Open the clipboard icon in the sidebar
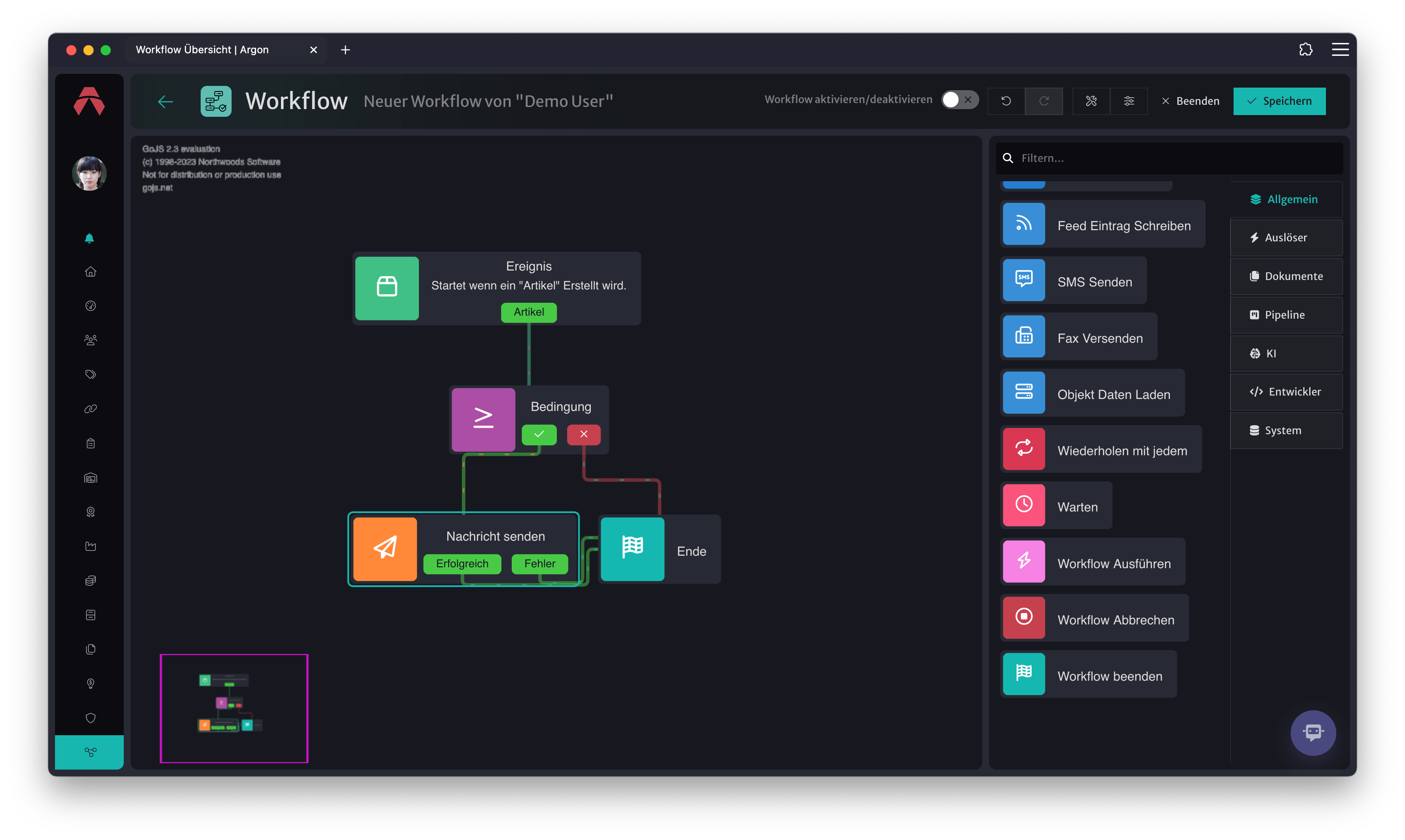Image resolution: width=1405 pixels, height=840 pixels. click(x=90, y=443)
